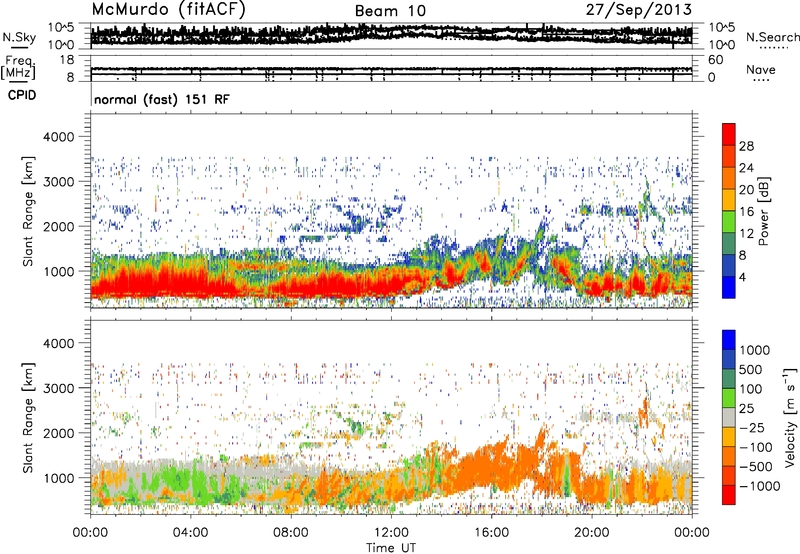Click the date '27/Sep/2013'

639,9
